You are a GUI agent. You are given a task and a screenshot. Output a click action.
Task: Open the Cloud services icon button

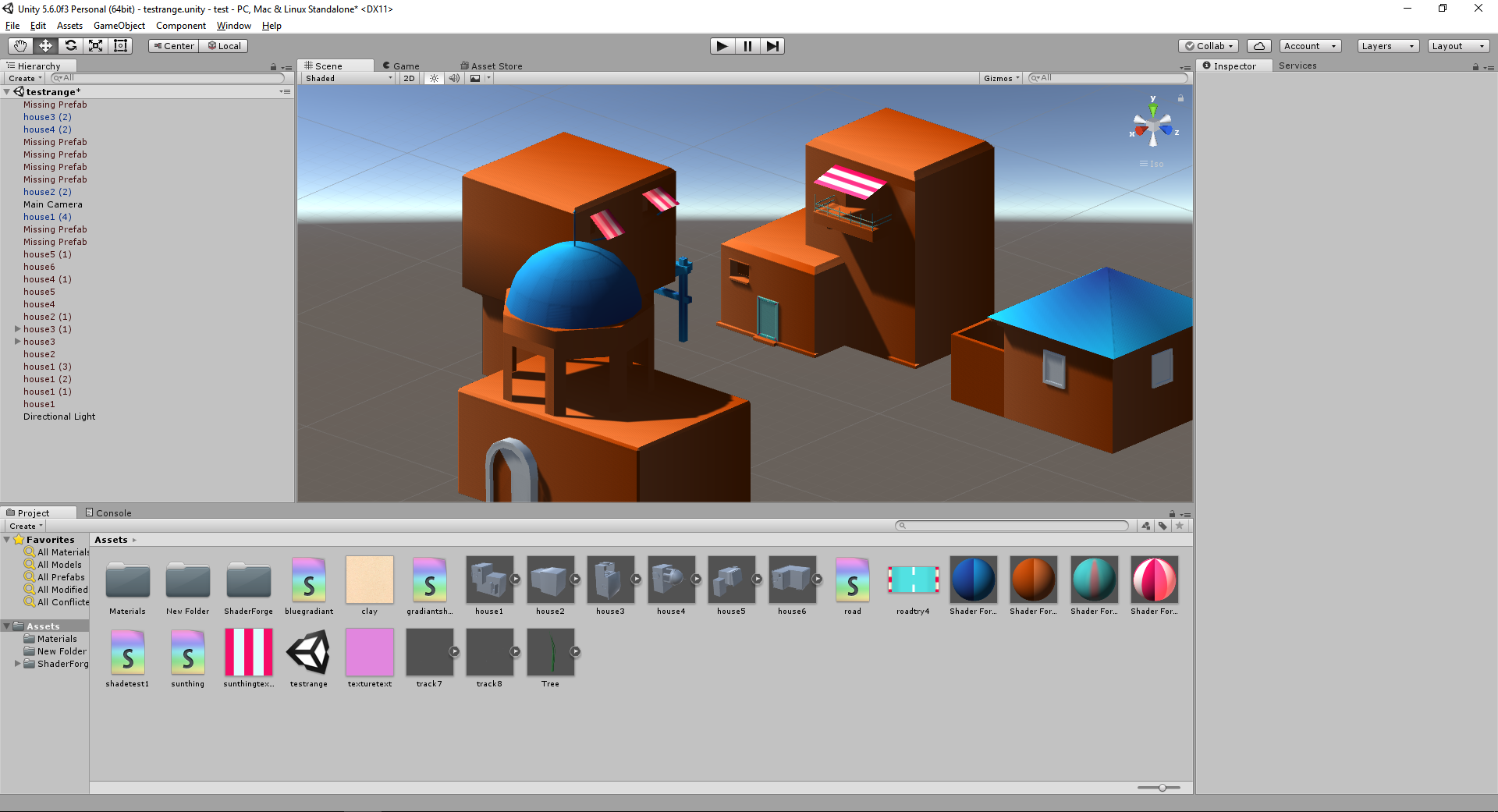[x=1258, y=46]
